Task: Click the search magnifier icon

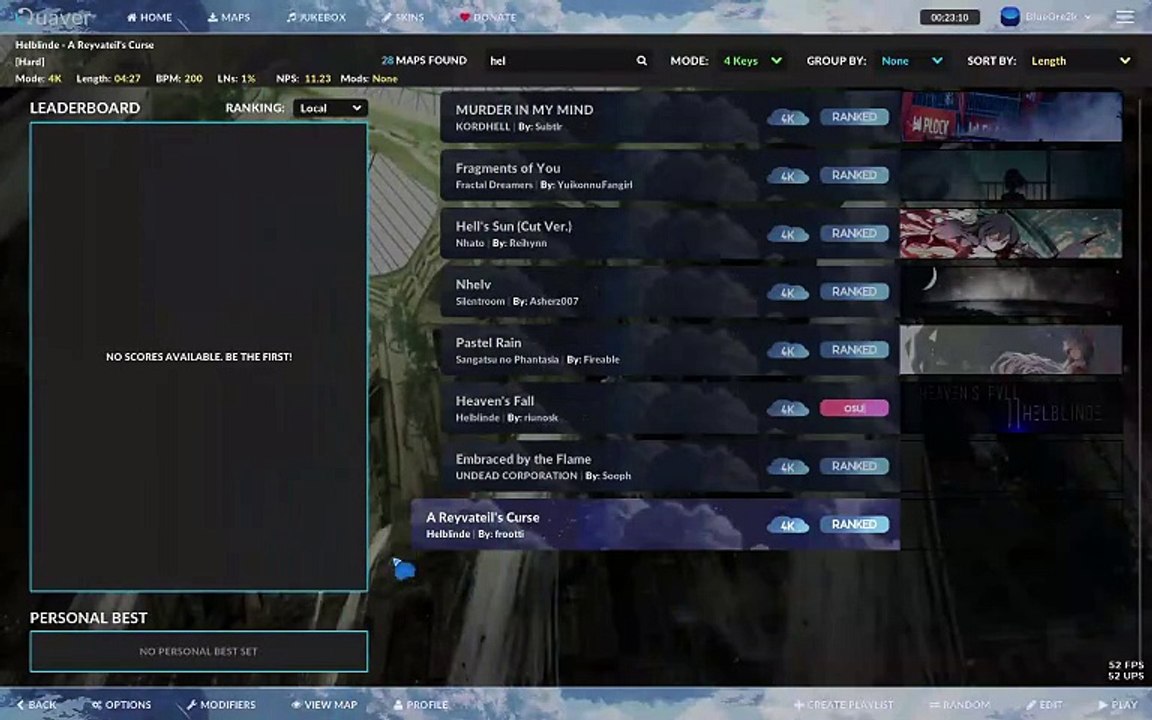Action: [x=641, y=60]
